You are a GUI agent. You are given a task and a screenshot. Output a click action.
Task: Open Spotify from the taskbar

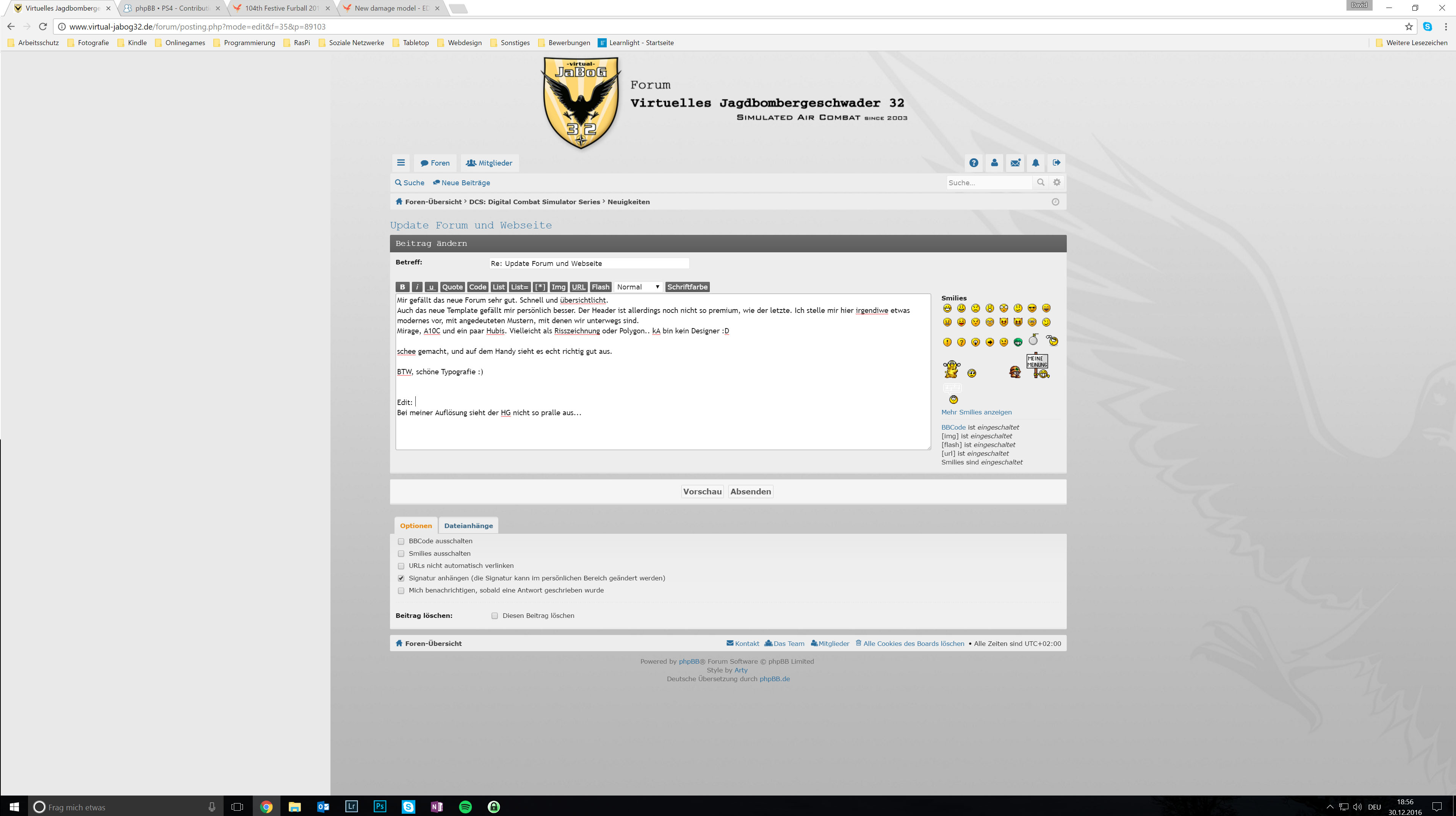coord(465,807)
